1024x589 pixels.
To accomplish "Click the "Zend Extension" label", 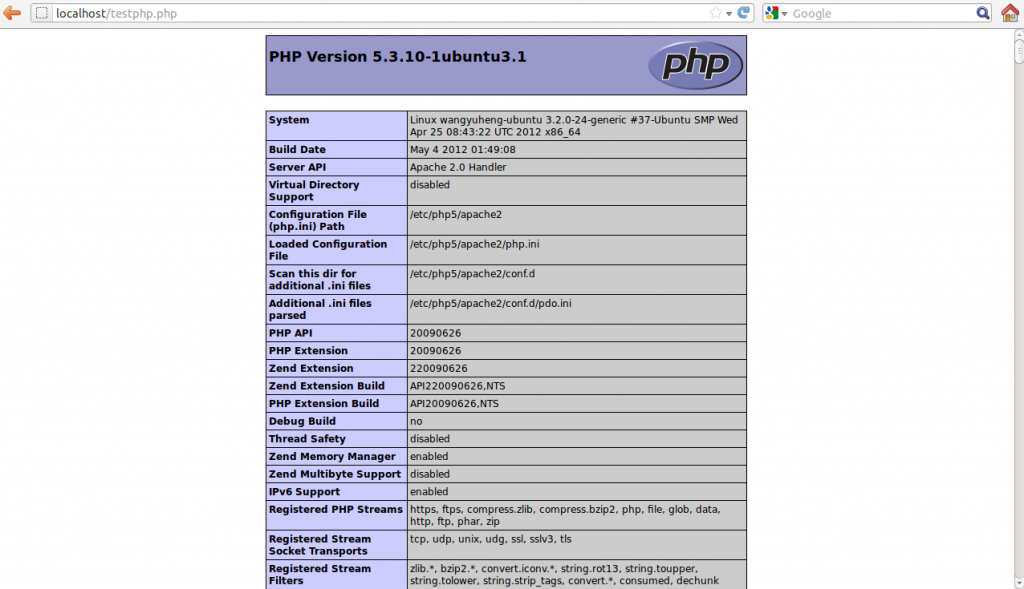I will click(311, 368).
